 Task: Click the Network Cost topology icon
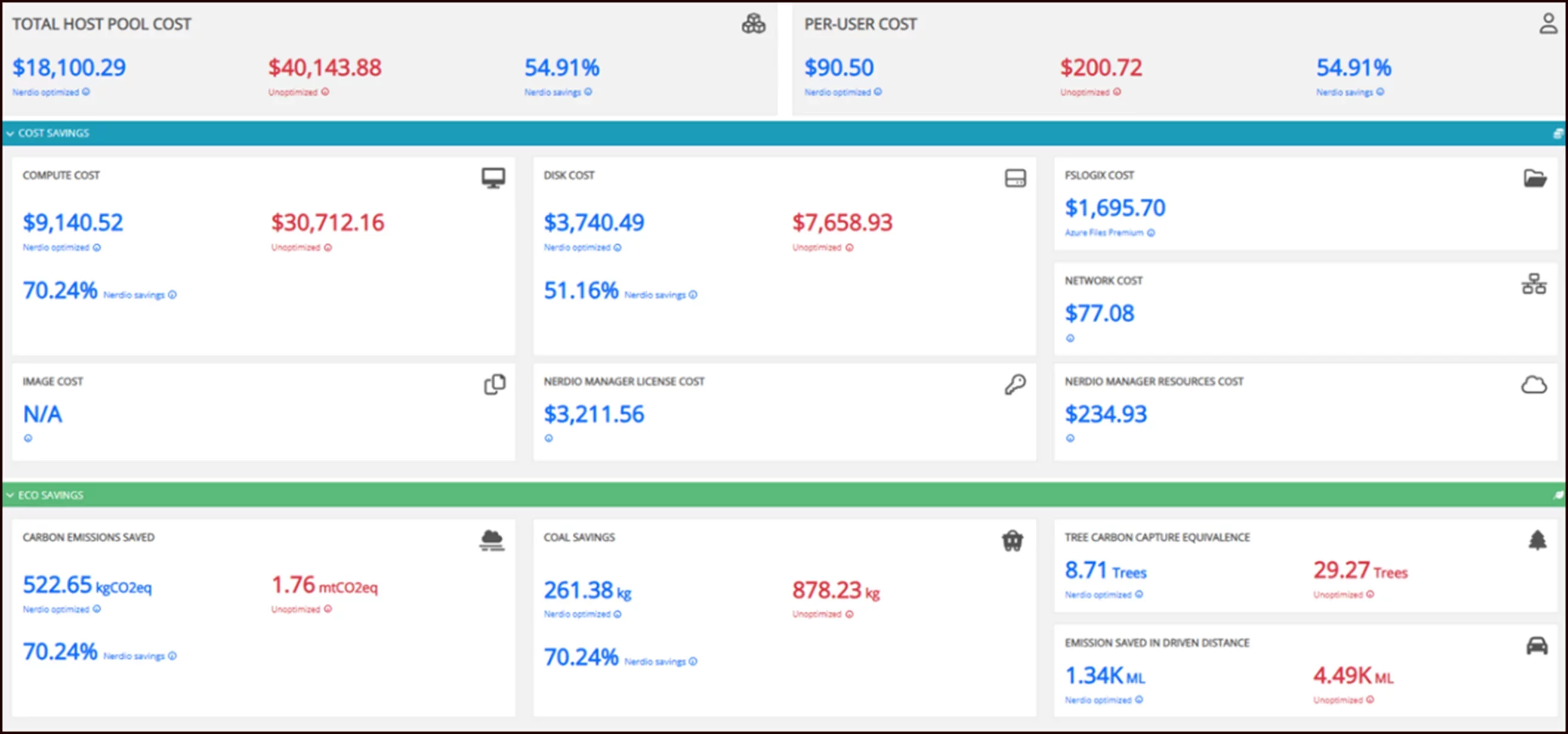(x=1533, y=284)
